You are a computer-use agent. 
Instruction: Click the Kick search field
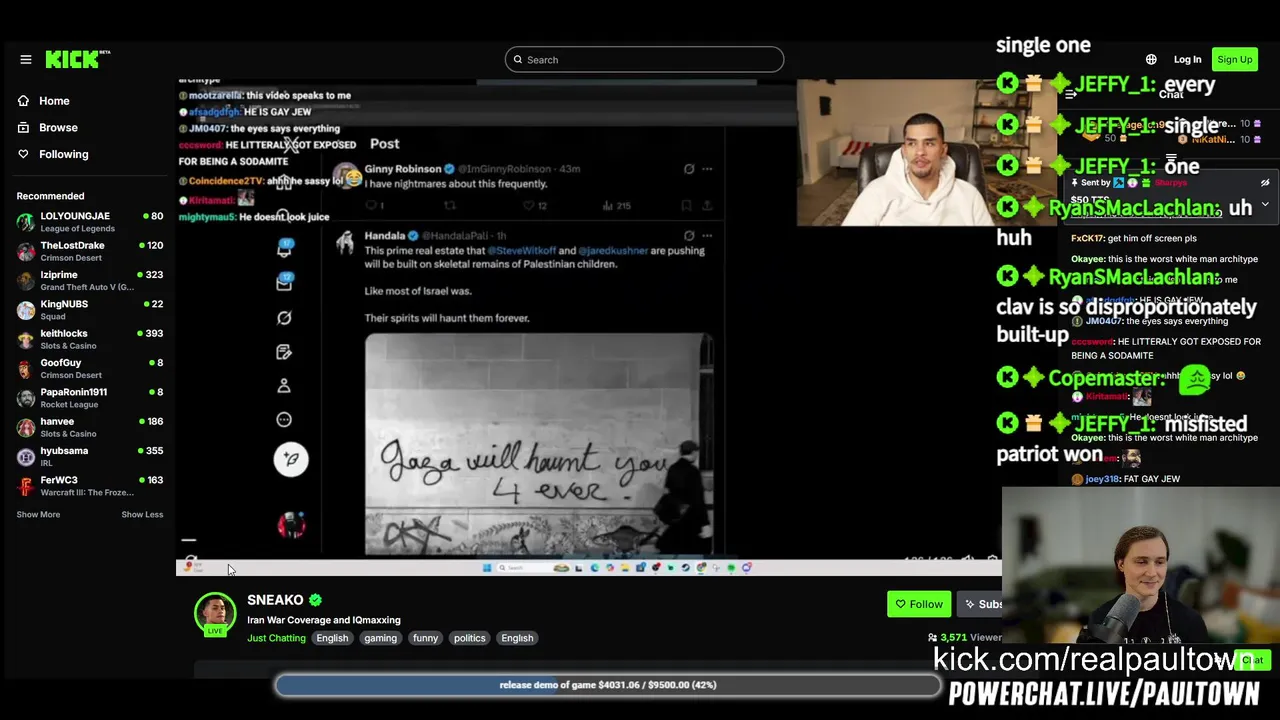tap(644, 59)
